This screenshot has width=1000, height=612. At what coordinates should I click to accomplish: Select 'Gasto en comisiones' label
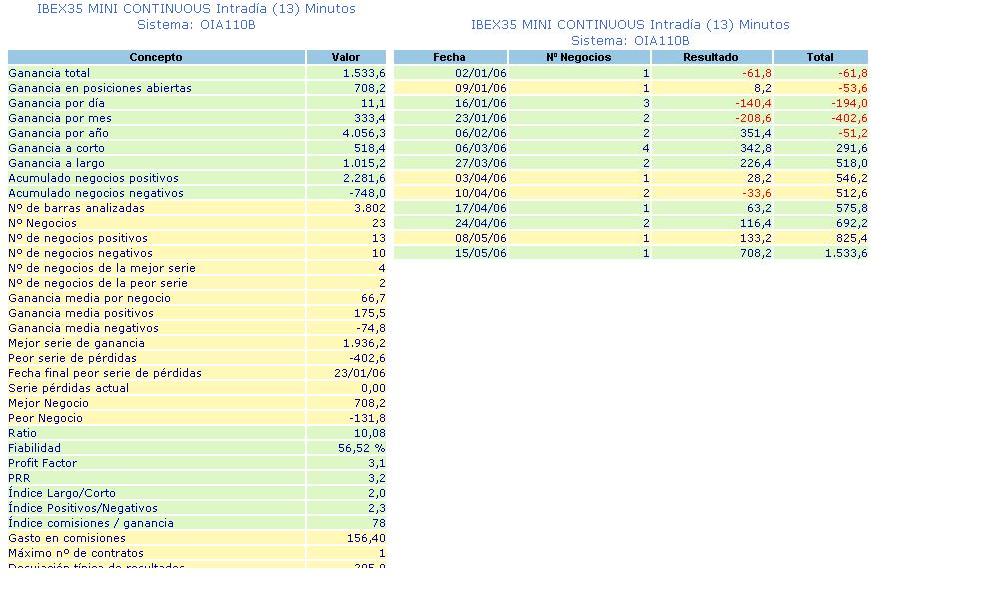click(67, 538)
